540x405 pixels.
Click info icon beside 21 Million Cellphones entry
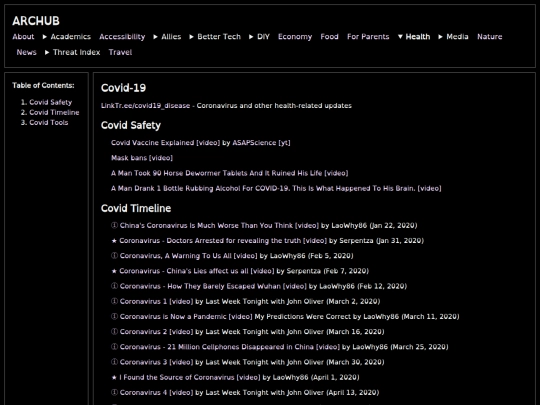click(x=114, y=346)
